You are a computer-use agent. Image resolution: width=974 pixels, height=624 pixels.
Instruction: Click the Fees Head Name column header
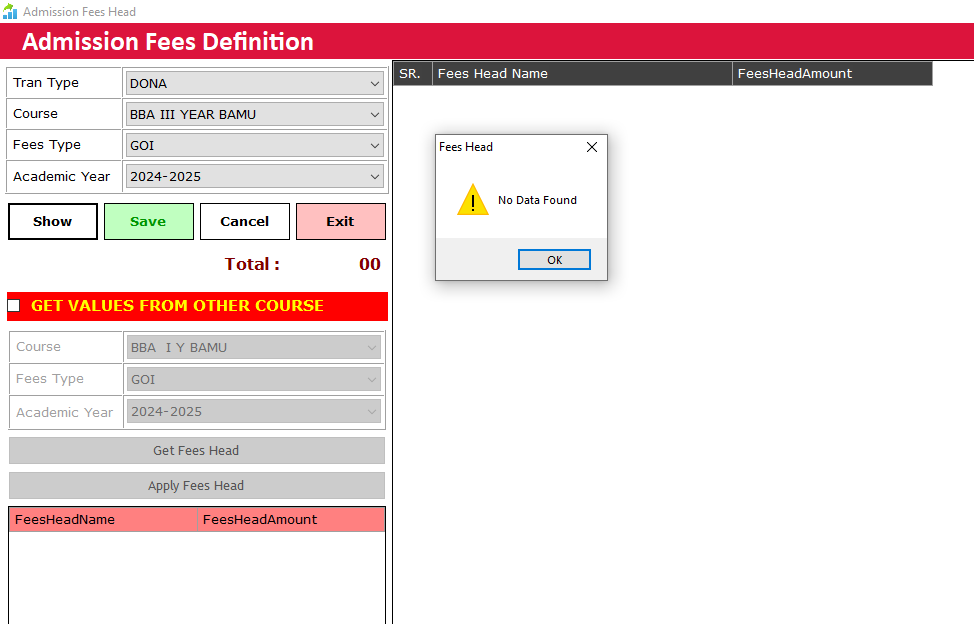pos(582,74)
